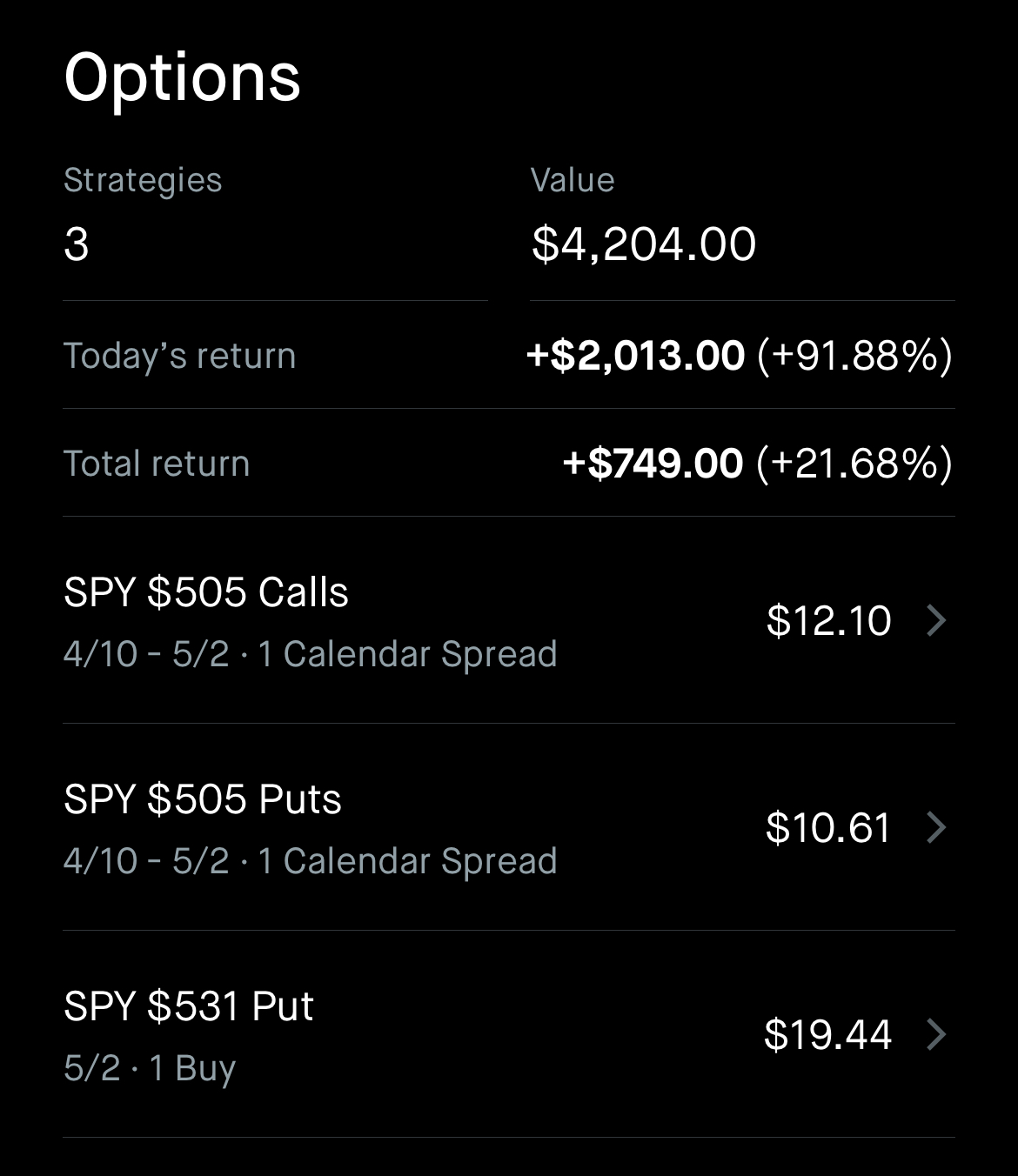Tap total return +$749.00 amount

coord(653,464)
